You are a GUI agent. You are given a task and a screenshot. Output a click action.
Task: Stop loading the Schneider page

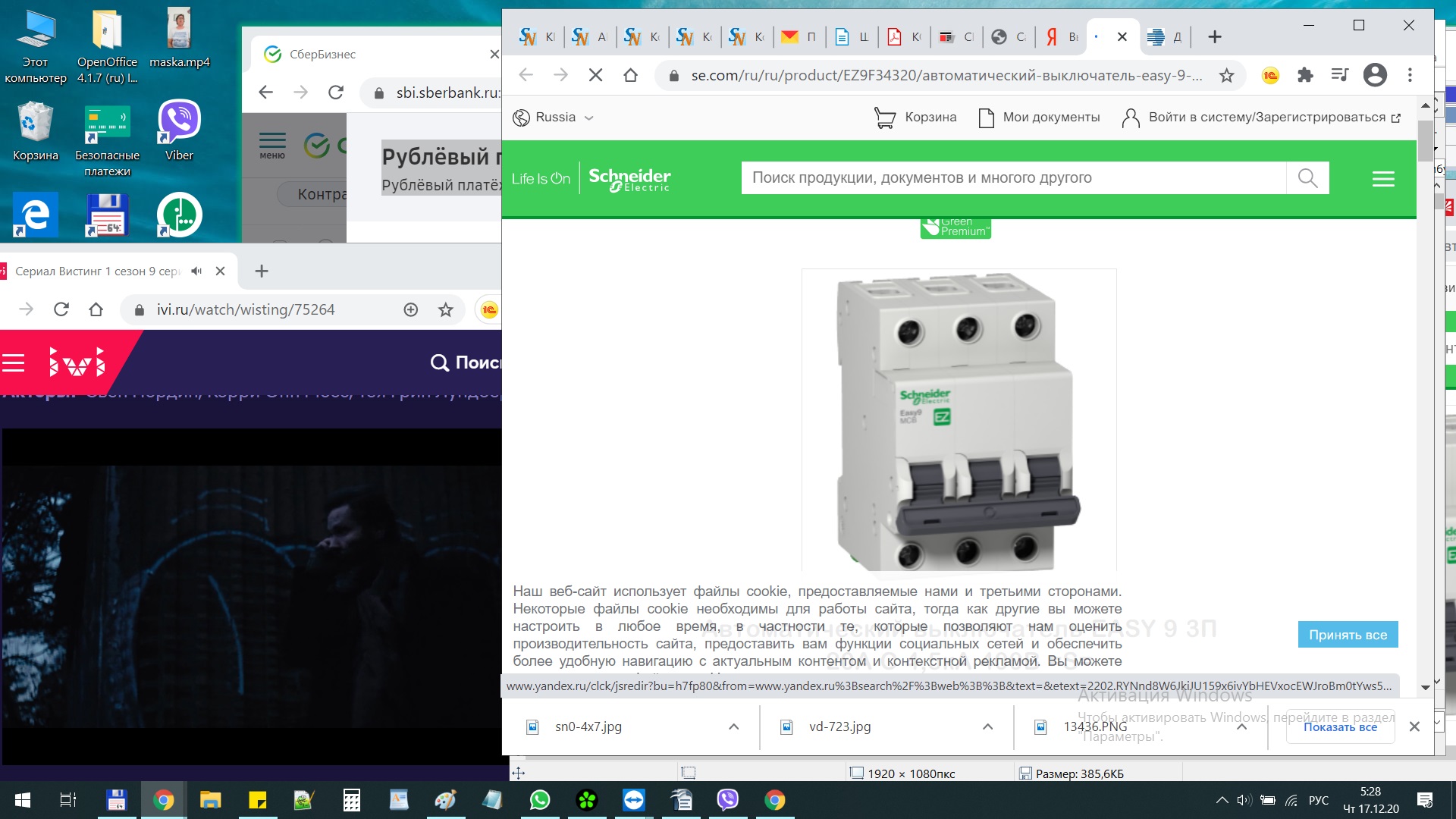click(x=595, y=75)
